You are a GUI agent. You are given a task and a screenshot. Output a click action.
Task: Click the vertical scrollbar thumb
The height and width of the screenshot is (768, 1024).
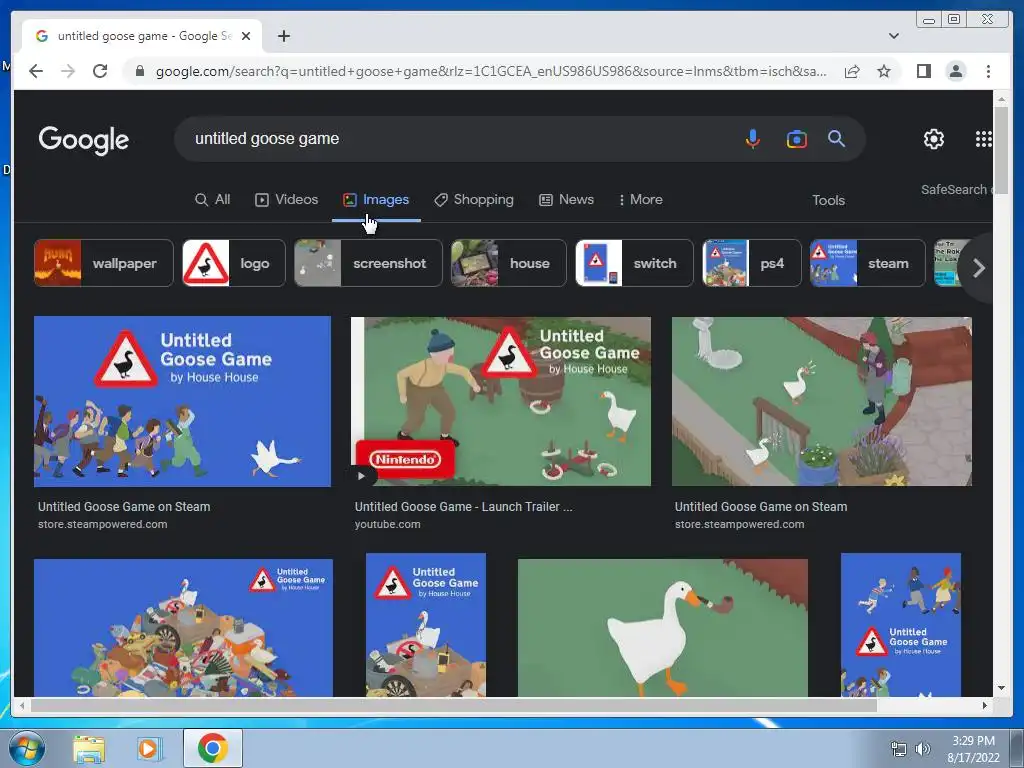coord(1001,150)
